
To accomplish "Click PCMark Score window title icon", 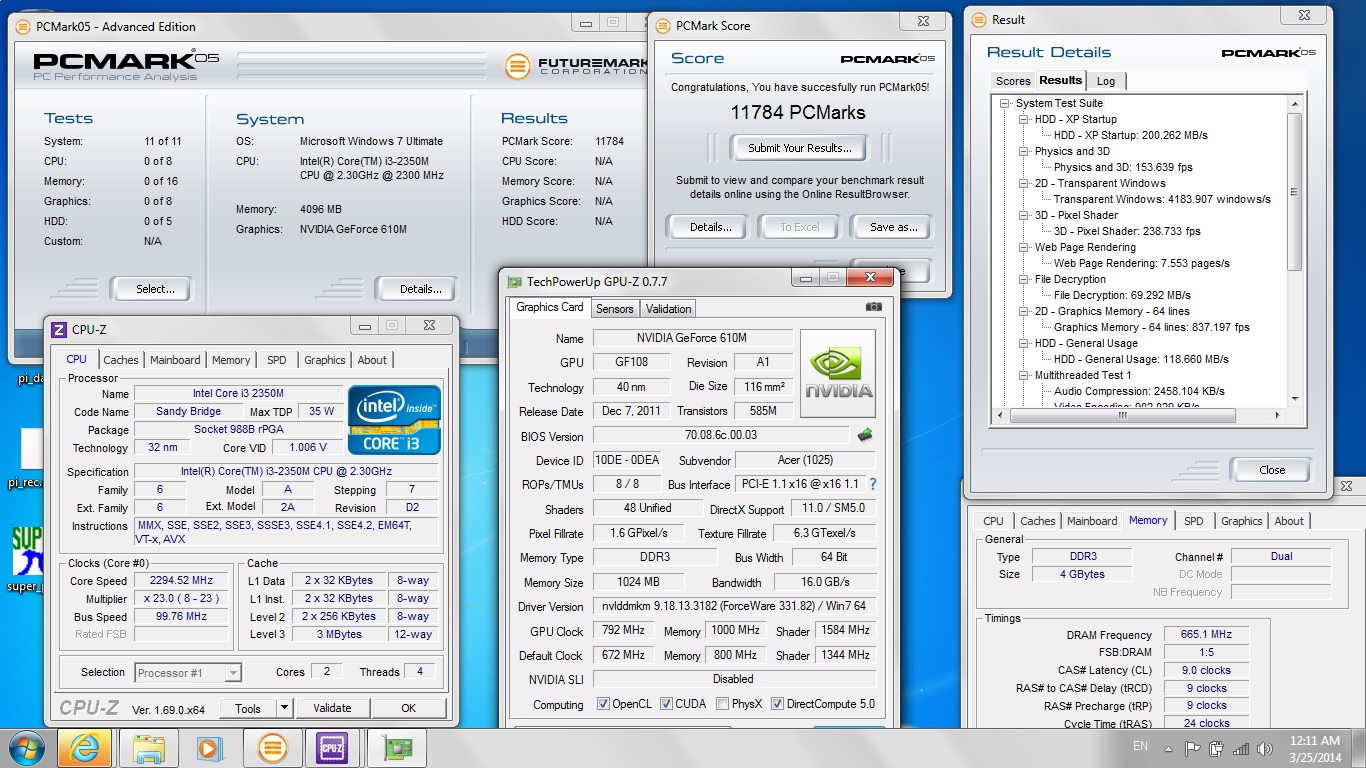I will pos(663,26).
